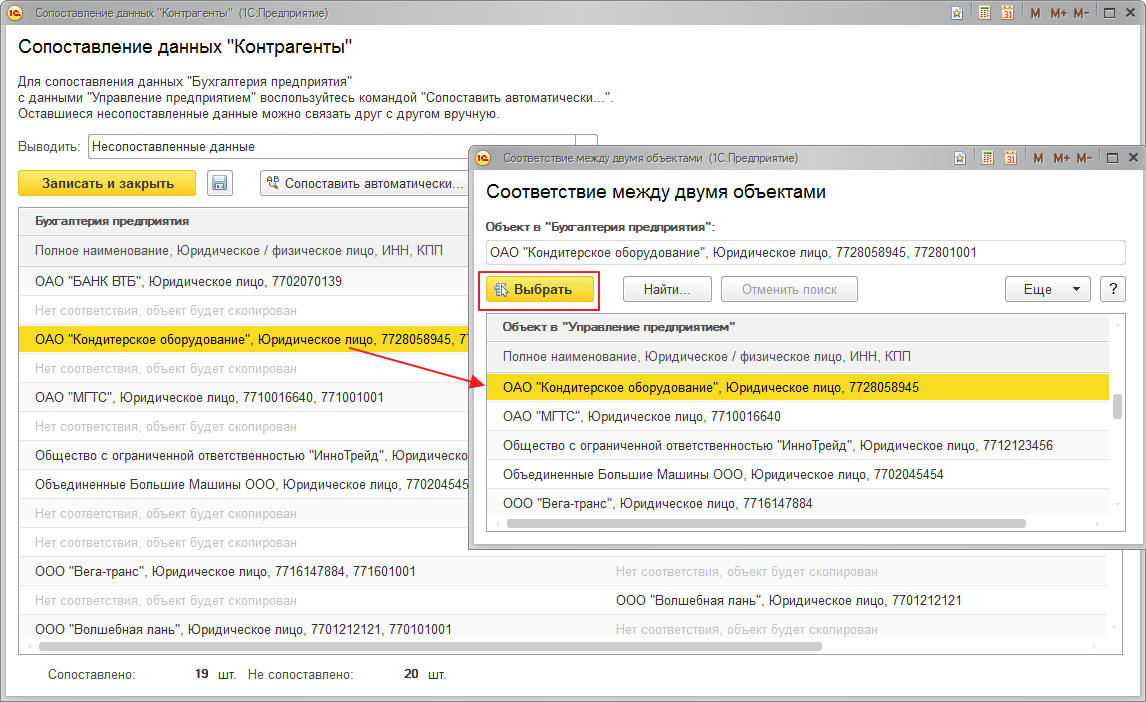Open calculator icon in main window title bar
1146x702 pixels.
point(984,13)
